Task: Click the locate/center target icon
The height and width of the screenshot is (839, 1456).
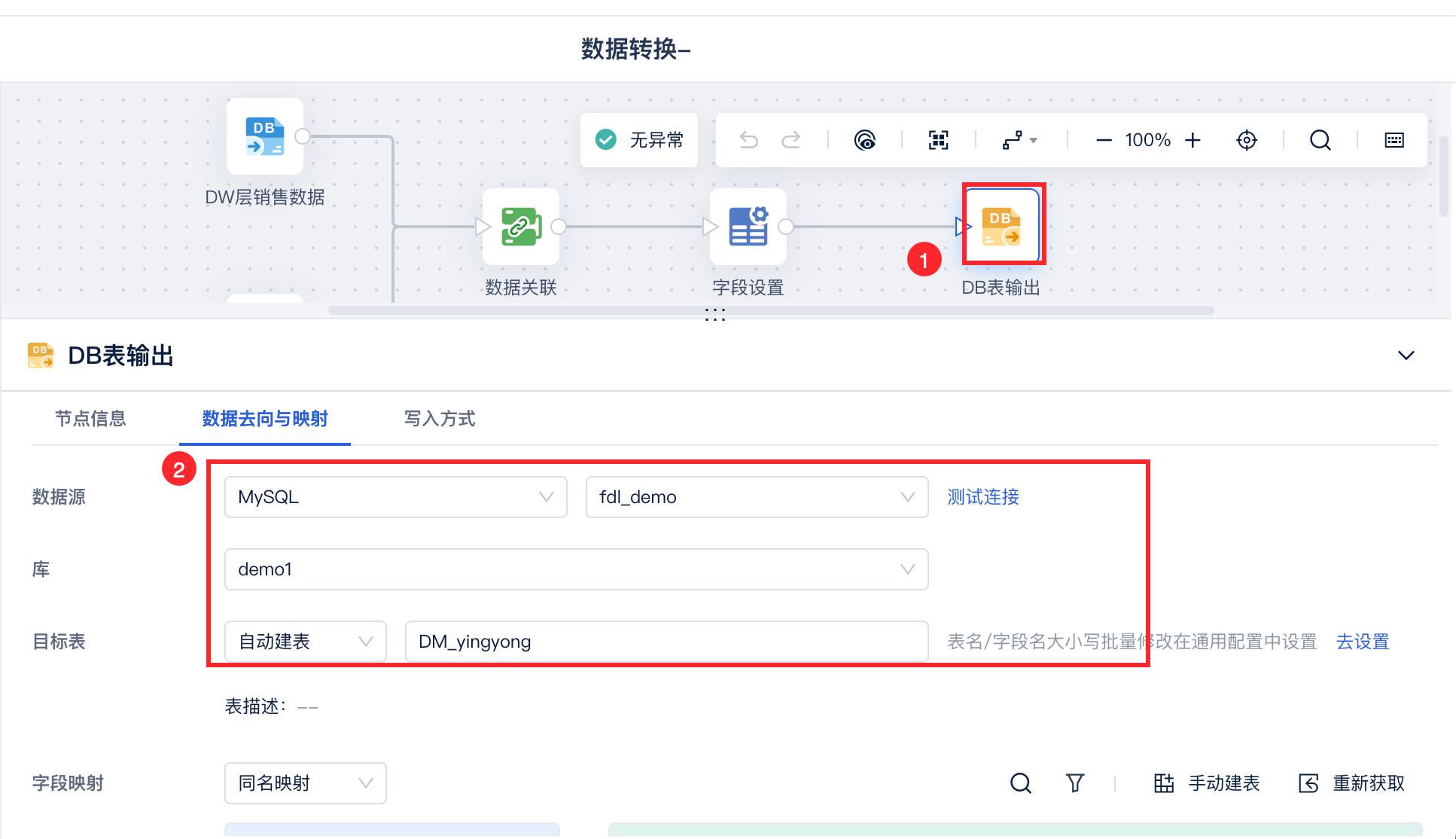Action: click(x=1247, y=140)
